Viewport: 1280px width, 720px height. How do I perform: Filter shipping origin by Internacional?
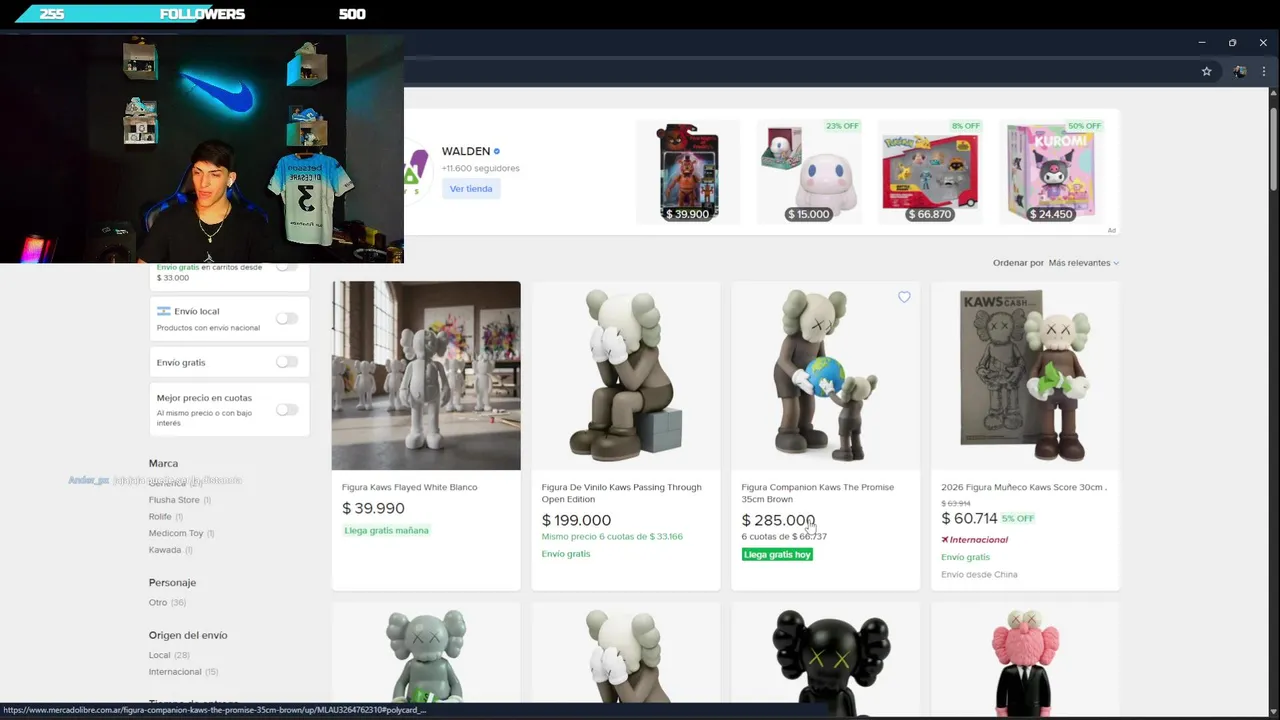[183, 672]
